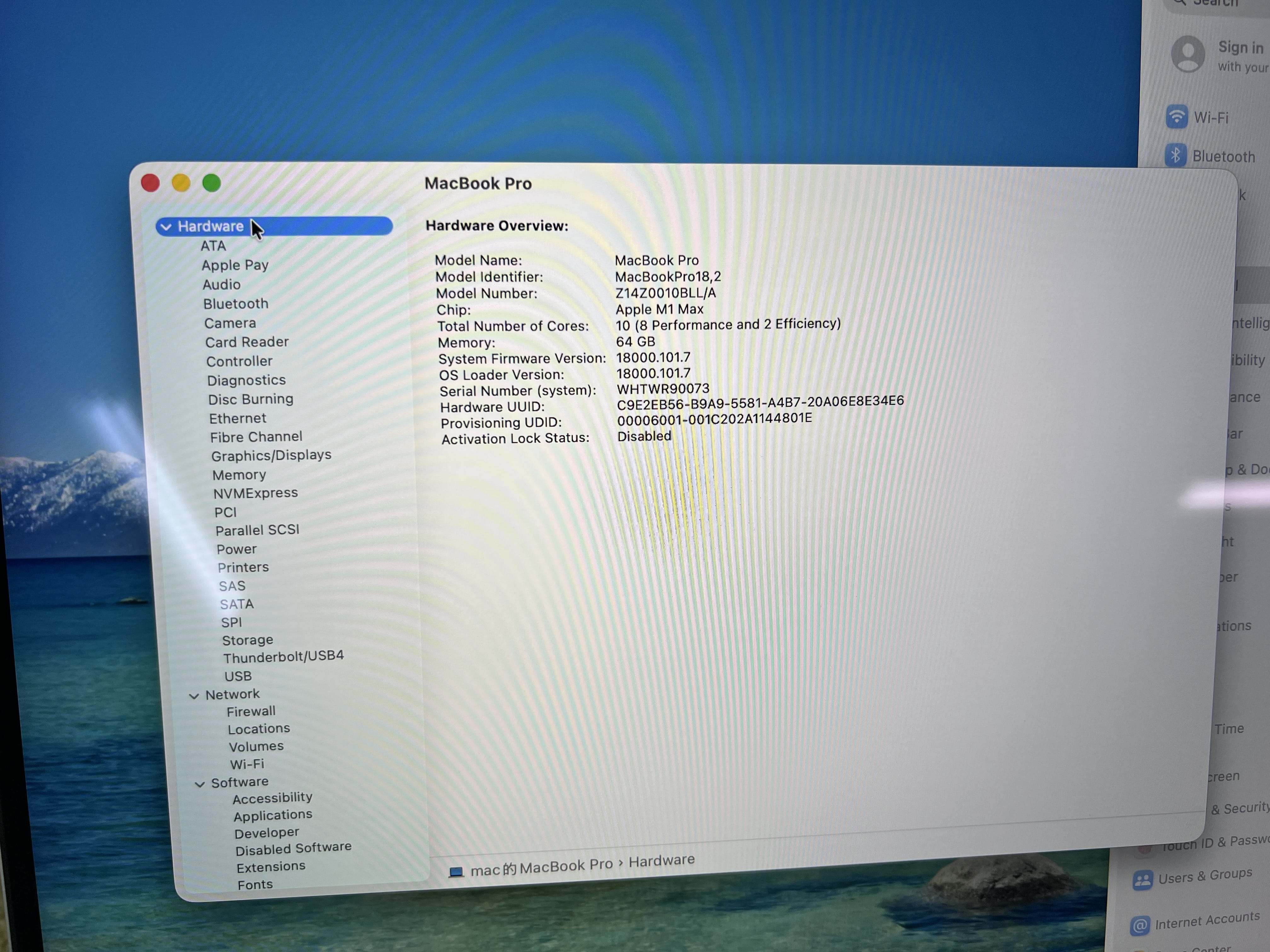This screenshot has width=1270, height=952.
Task: Open the Audio hardware entry
Action: tap(221, 285)
